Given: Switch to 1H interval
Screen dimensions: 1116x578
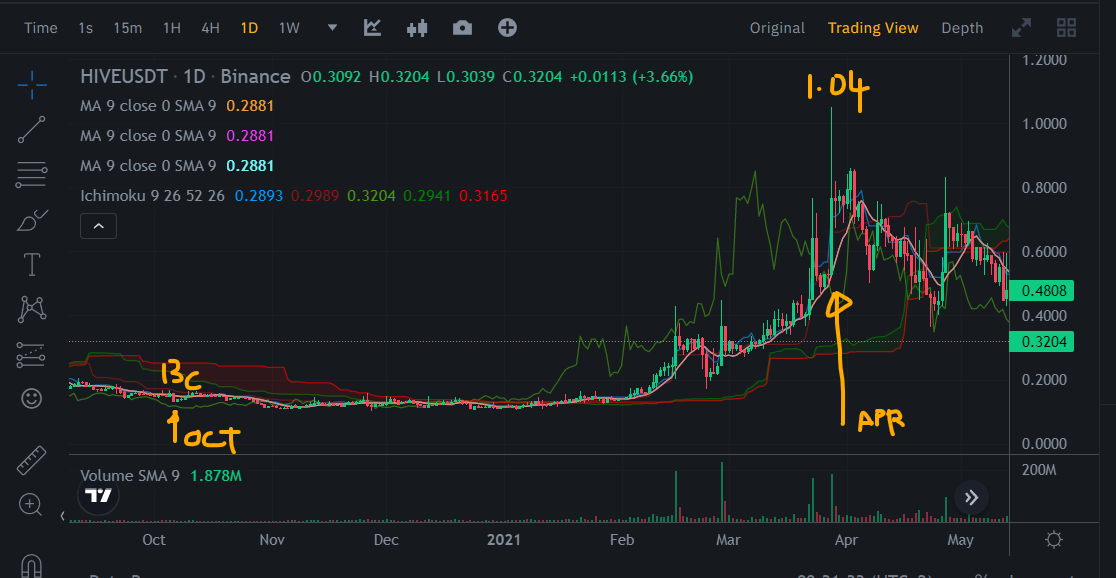Looking at the screenshot, I should tap(172, 28).
